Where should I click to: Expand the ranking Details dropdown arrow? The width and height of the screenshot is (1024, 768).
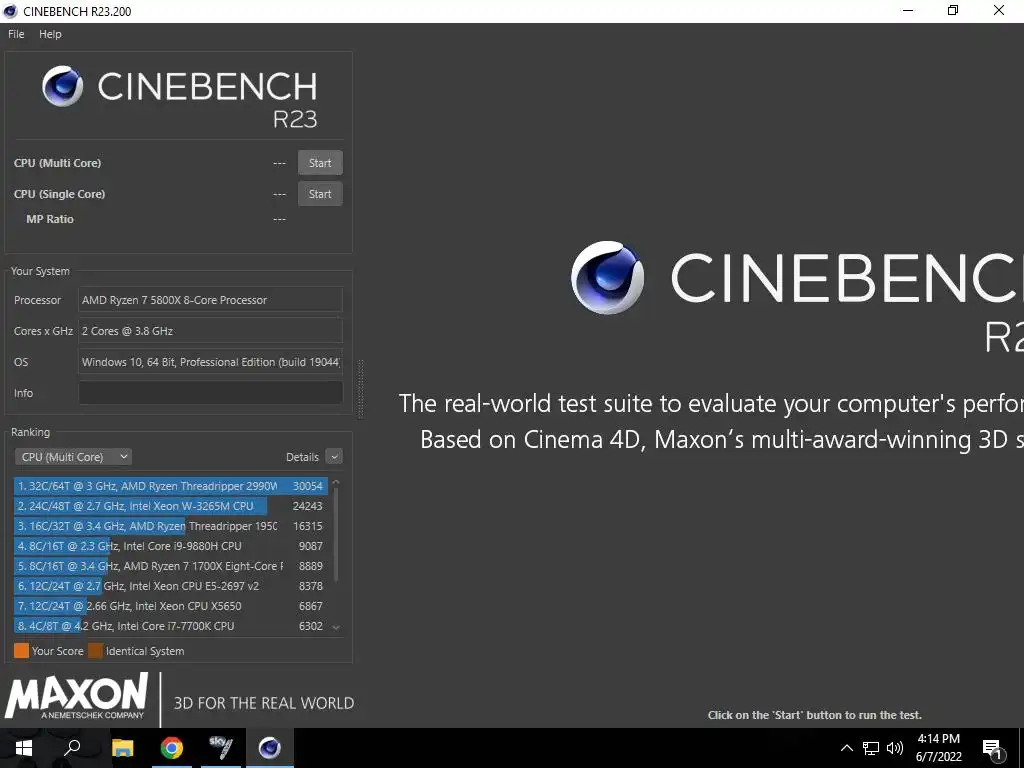[x=334, y=457]
